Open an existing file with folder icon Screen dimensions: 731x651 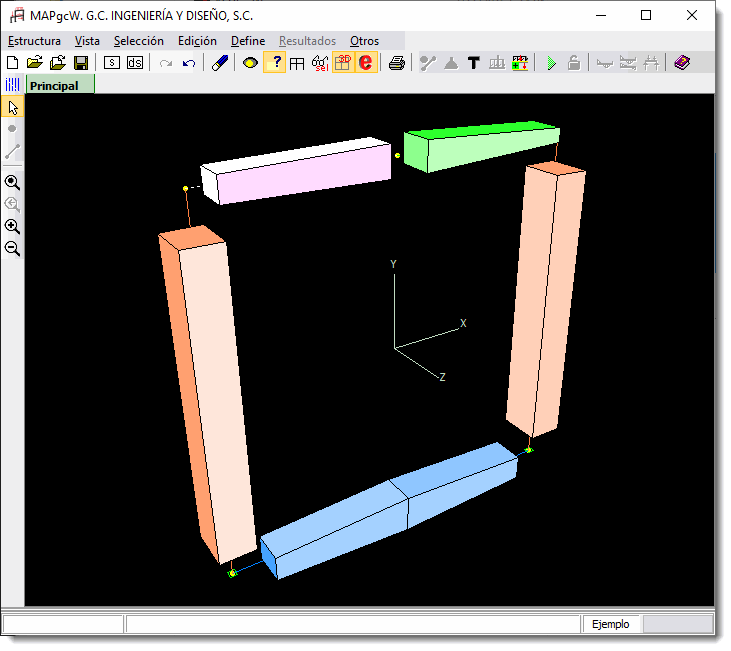[x=34, y=62]
